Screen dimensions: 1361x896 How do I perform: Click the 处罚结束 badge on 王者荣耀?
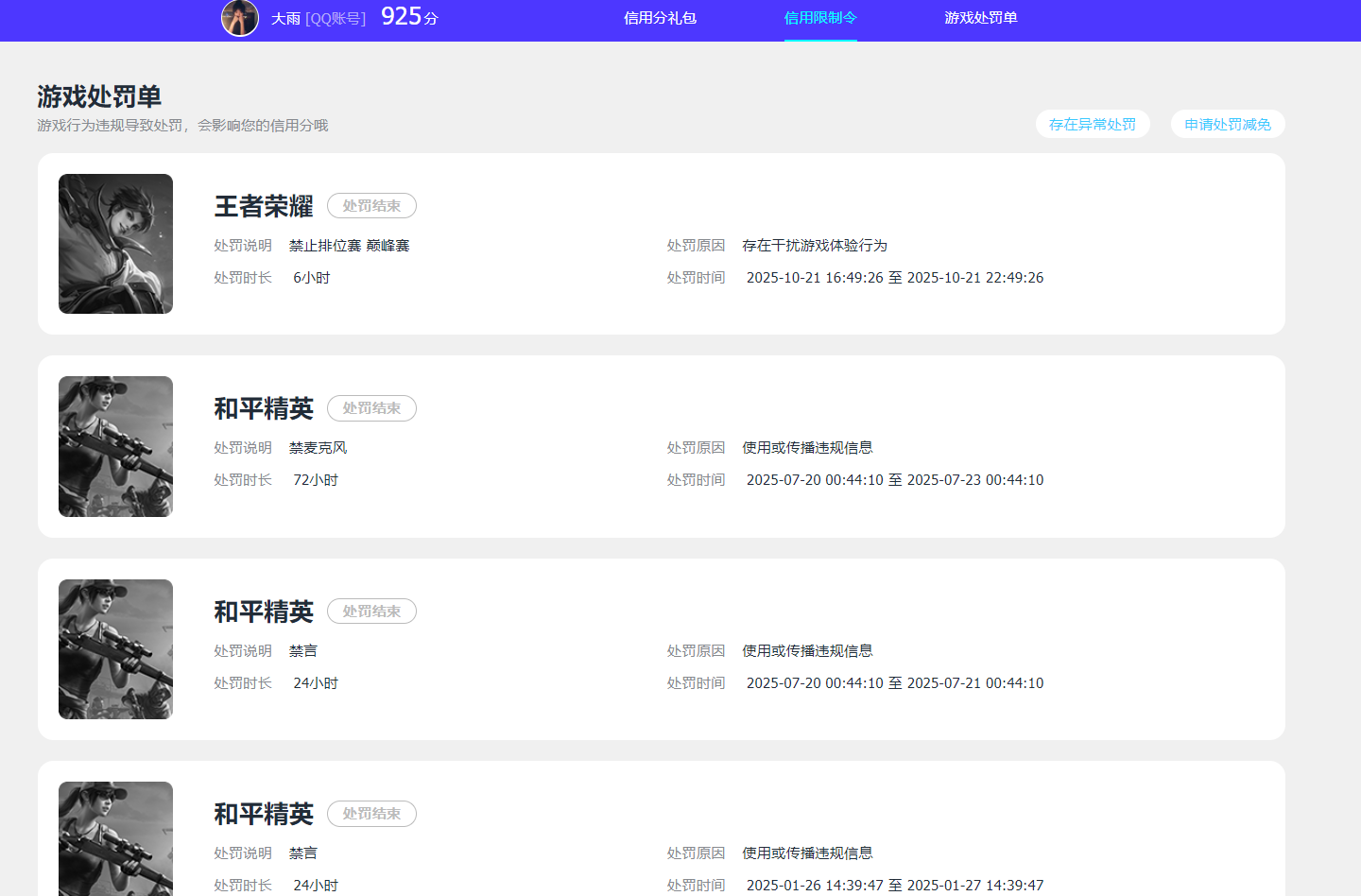point(371,205)
